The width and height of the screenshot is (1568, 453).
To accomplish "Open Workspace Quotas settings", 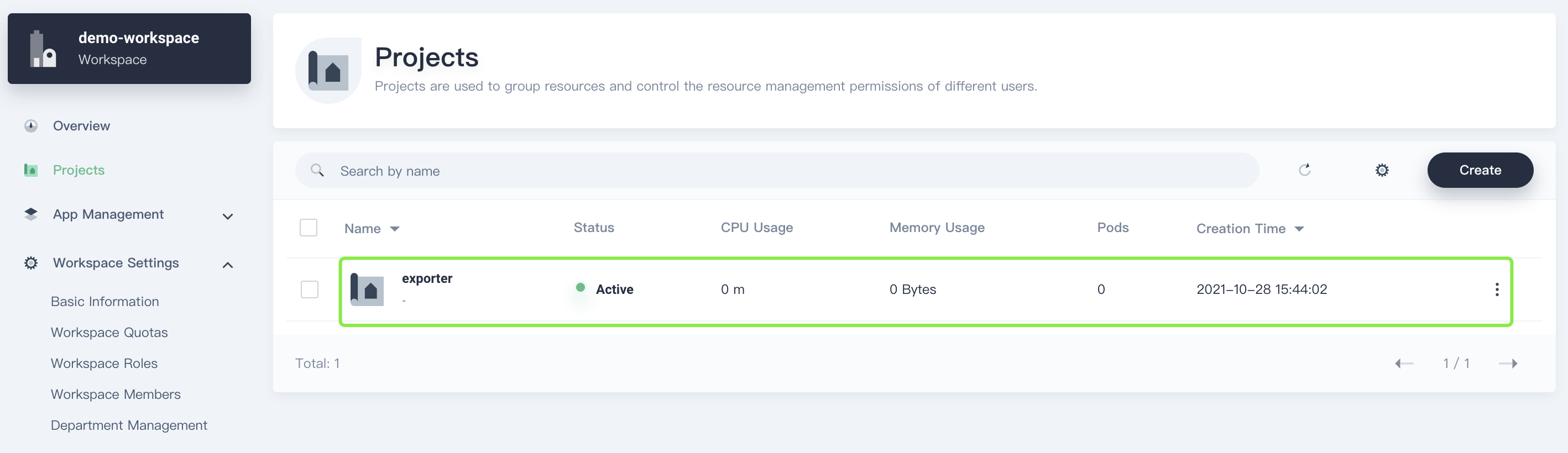I will 109,333.
